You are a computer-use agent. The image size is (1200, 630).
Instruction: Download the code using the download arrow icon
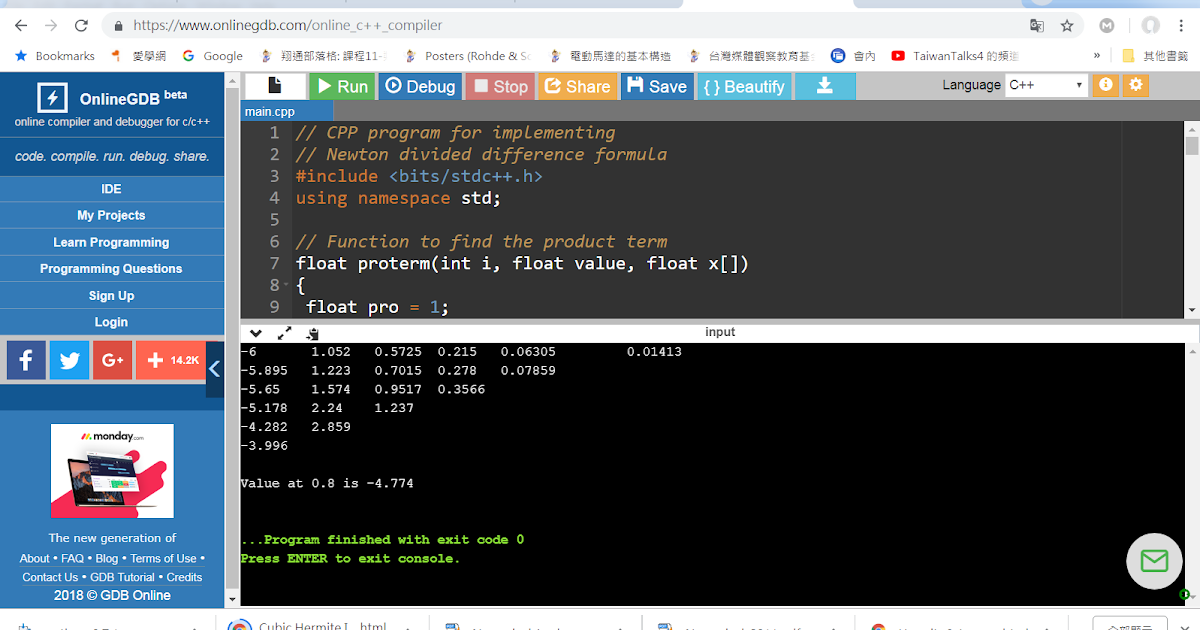[x=825, y=87]
